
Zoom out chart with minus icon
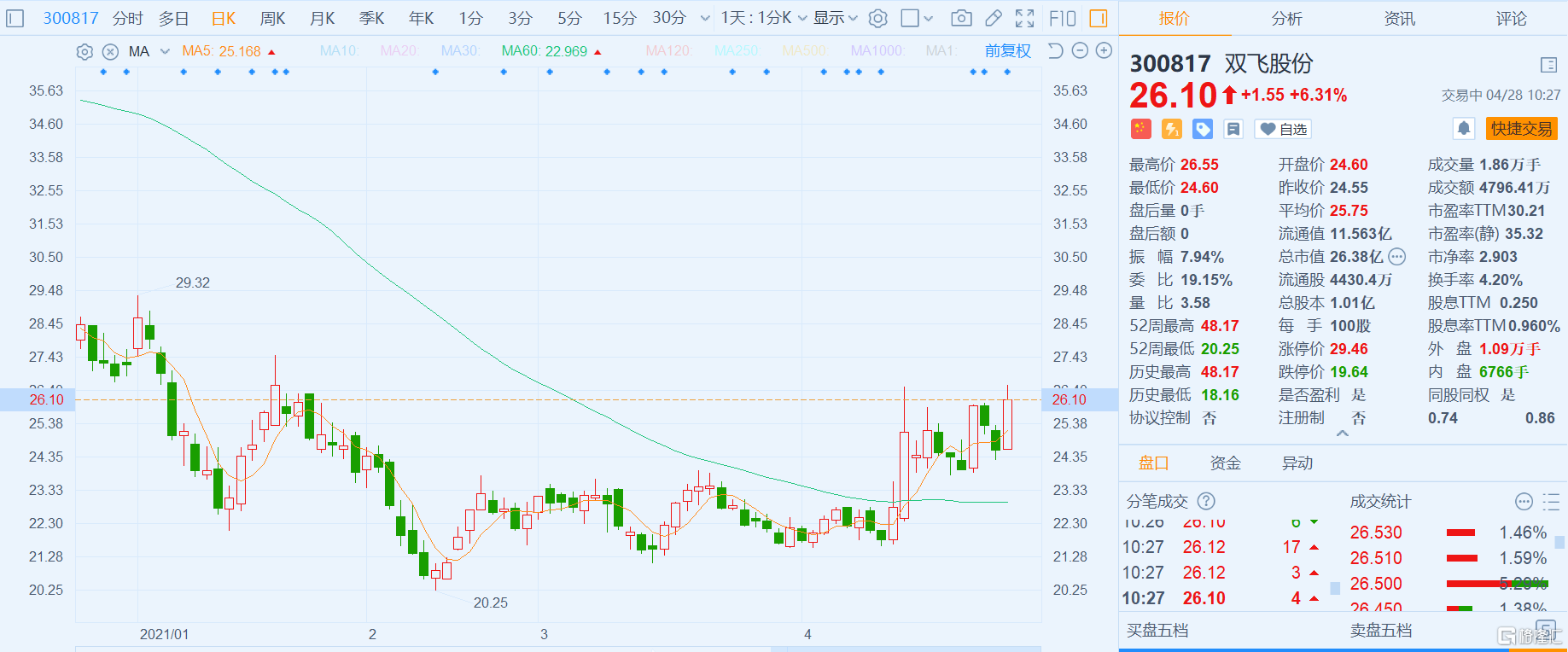1080,51
